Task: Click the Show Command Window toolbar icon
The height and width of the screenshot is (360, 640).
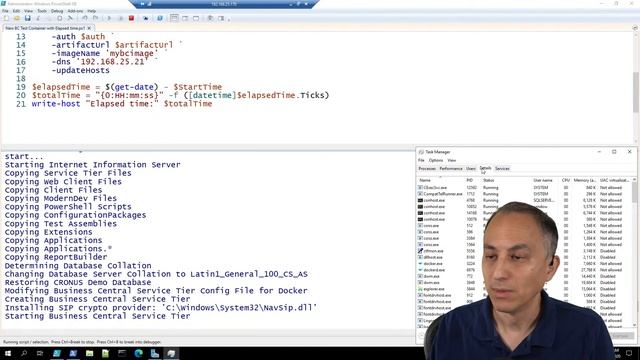Action: point(211,18)
